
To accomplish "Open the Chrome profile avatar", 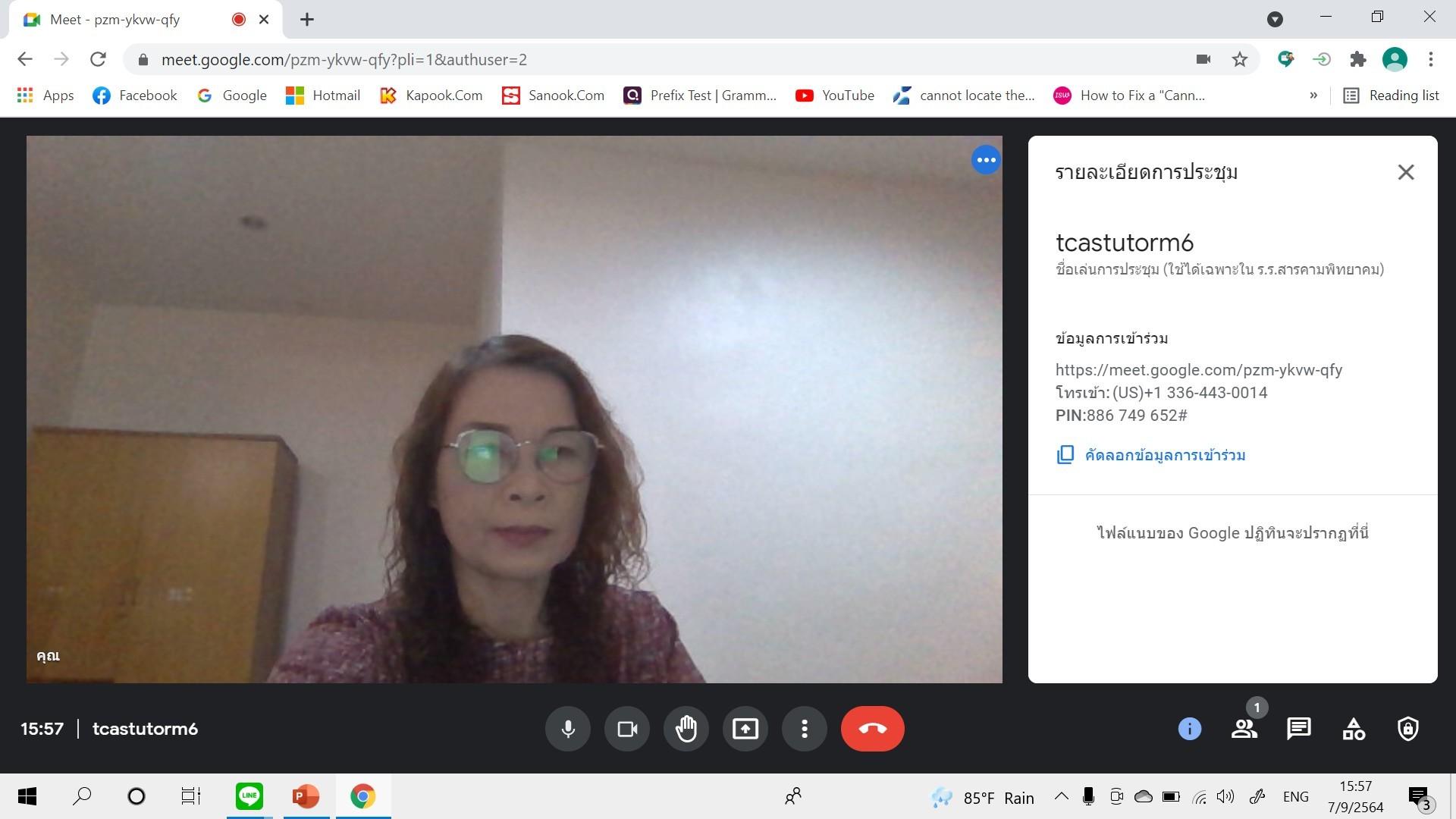I will [1394, 59].
